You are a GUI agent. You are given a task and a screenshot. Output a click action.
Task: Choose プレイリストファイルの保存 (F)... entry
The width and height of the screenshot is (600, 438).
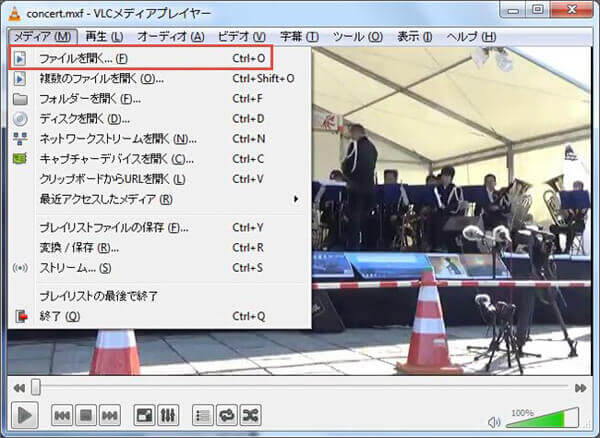tap(160, 228)
